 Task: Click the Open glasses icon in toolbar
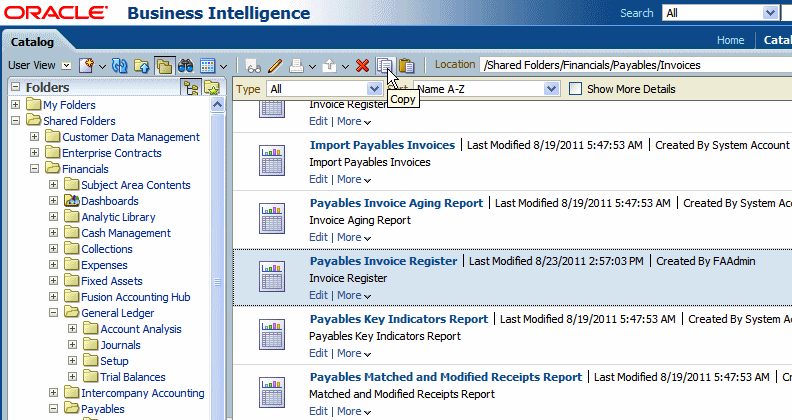click(253, 66)
